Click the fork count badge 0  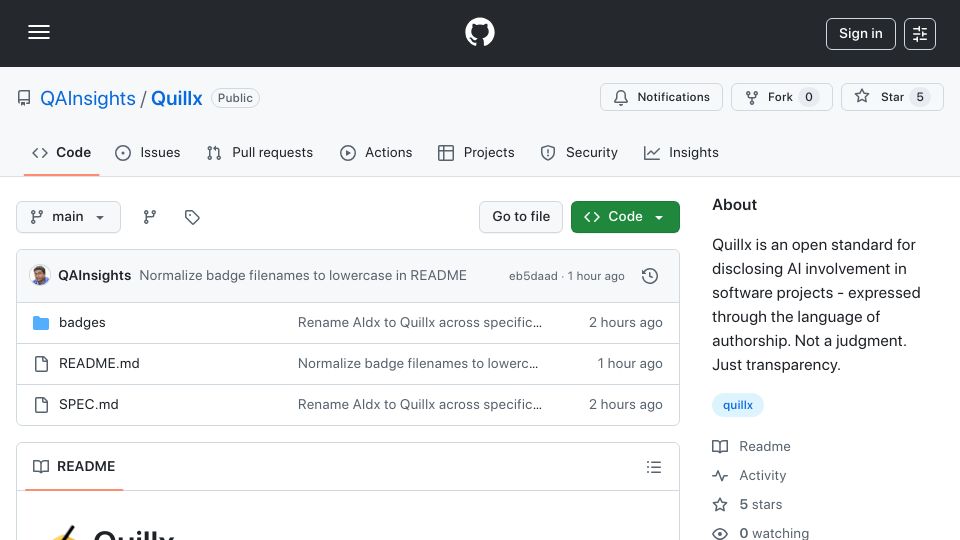(x=808, y=97)
